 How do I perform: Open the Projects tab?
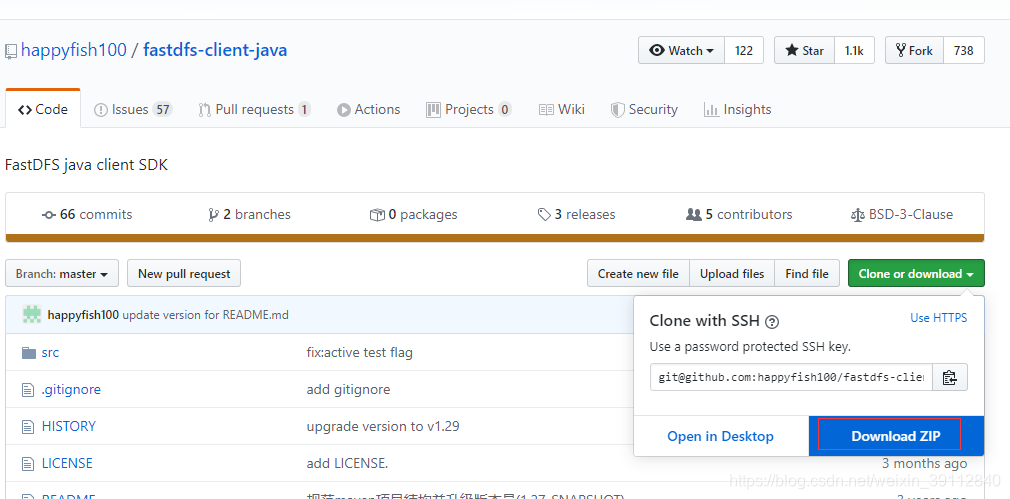(469, 109)
